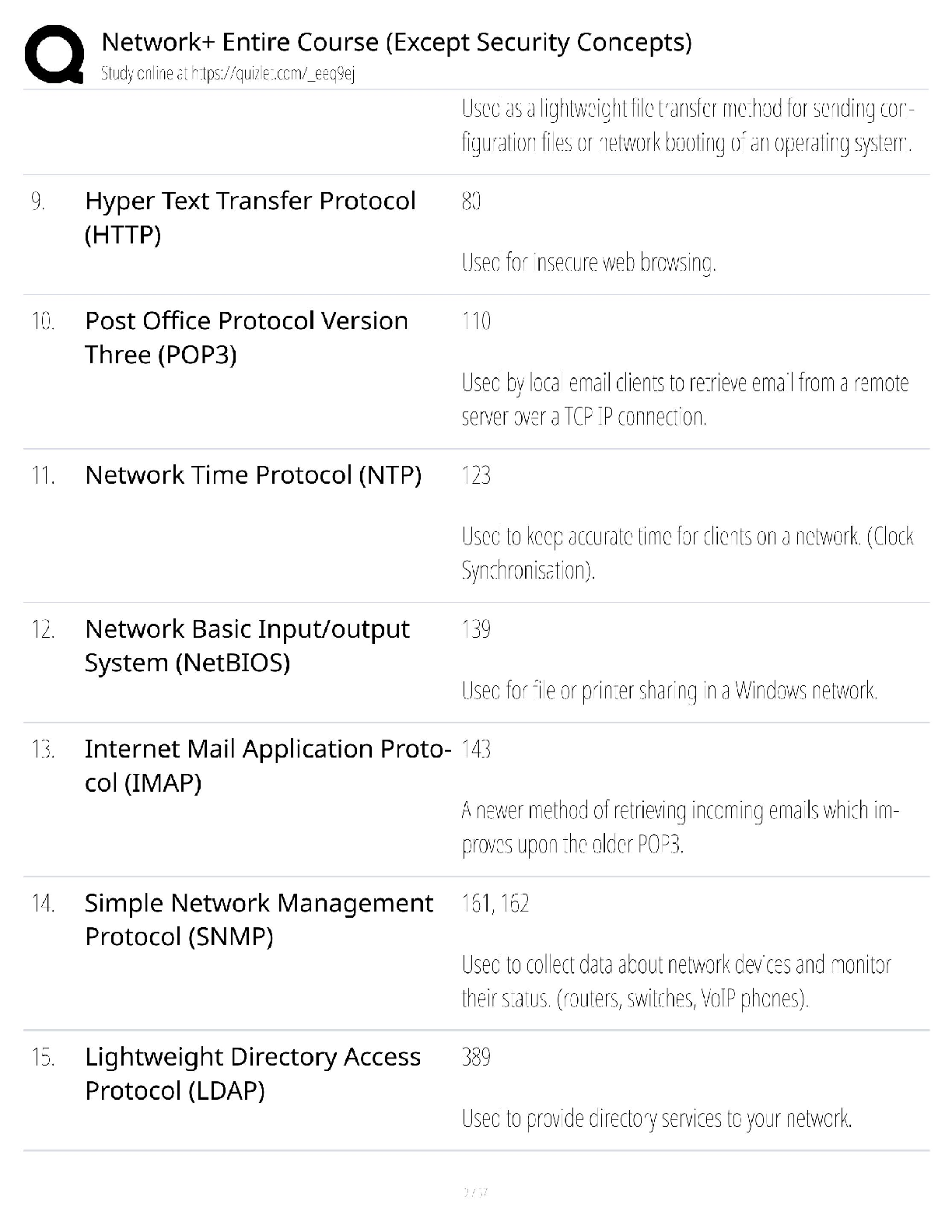The height and width of the screenshot is (1232, 952).
Task: Click the 139 port number text
Action: [x=476, y=628]
